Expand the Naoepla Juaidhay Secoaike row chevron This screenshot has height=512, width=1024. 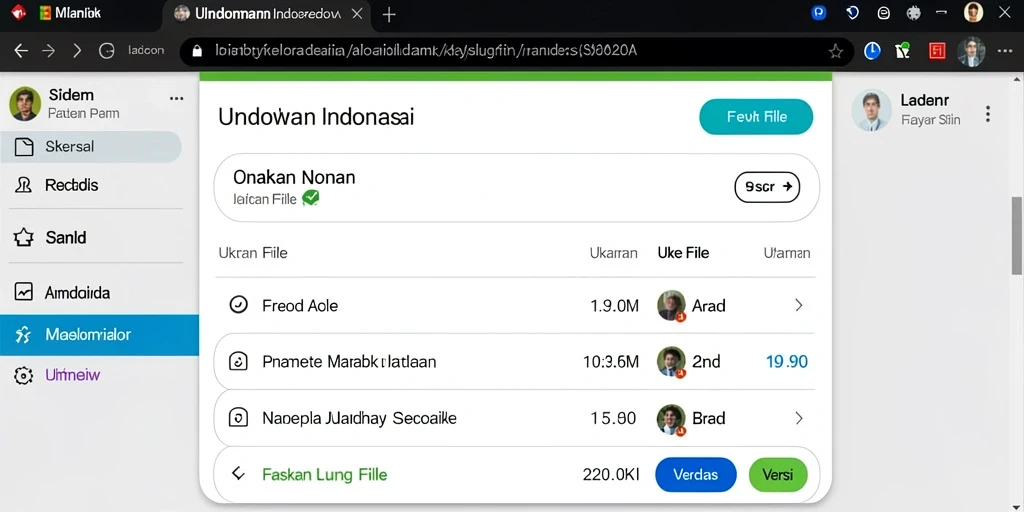point(798,418)
